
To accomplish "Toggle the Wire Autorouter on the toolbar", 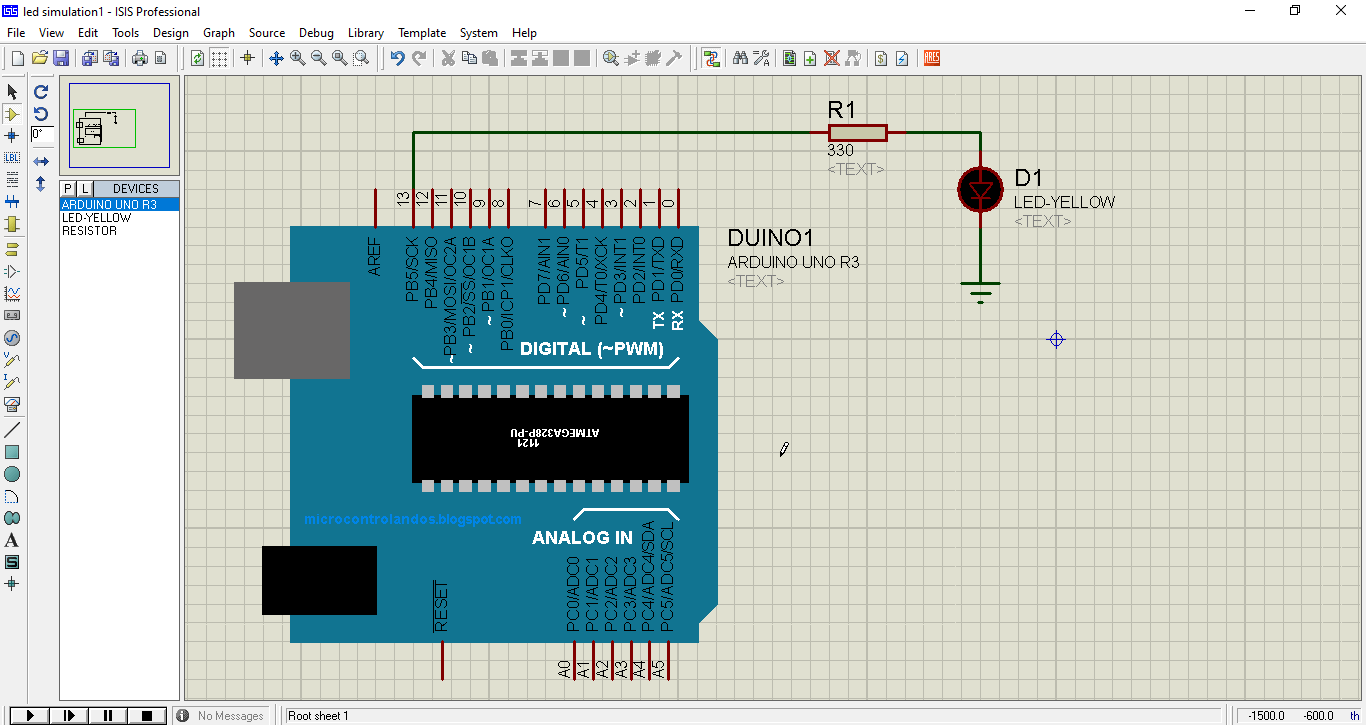I will point(712,57).
